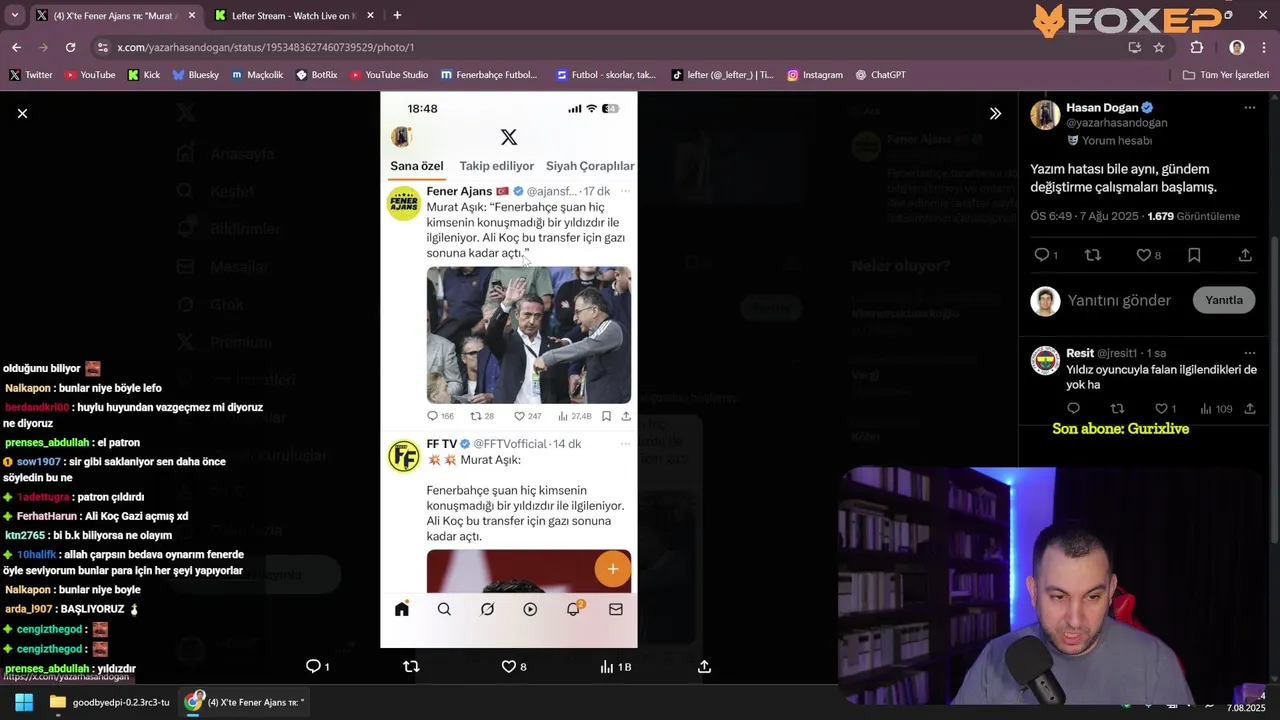1280x720 pixels.
Task: Open the Bluesky bookmark
Action: coord(196,75)
